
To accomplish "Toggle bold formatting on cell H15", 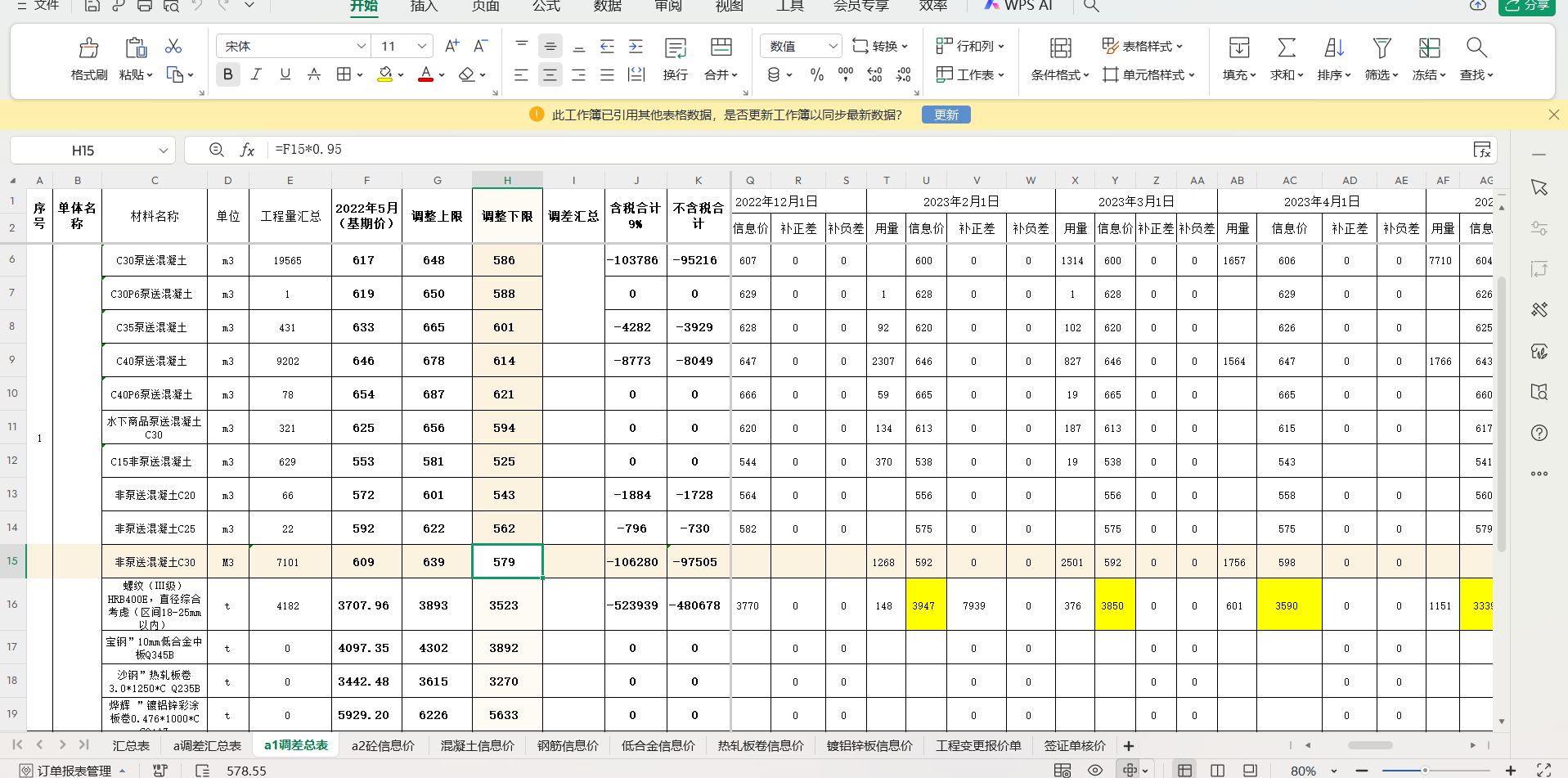I will 227,74.
